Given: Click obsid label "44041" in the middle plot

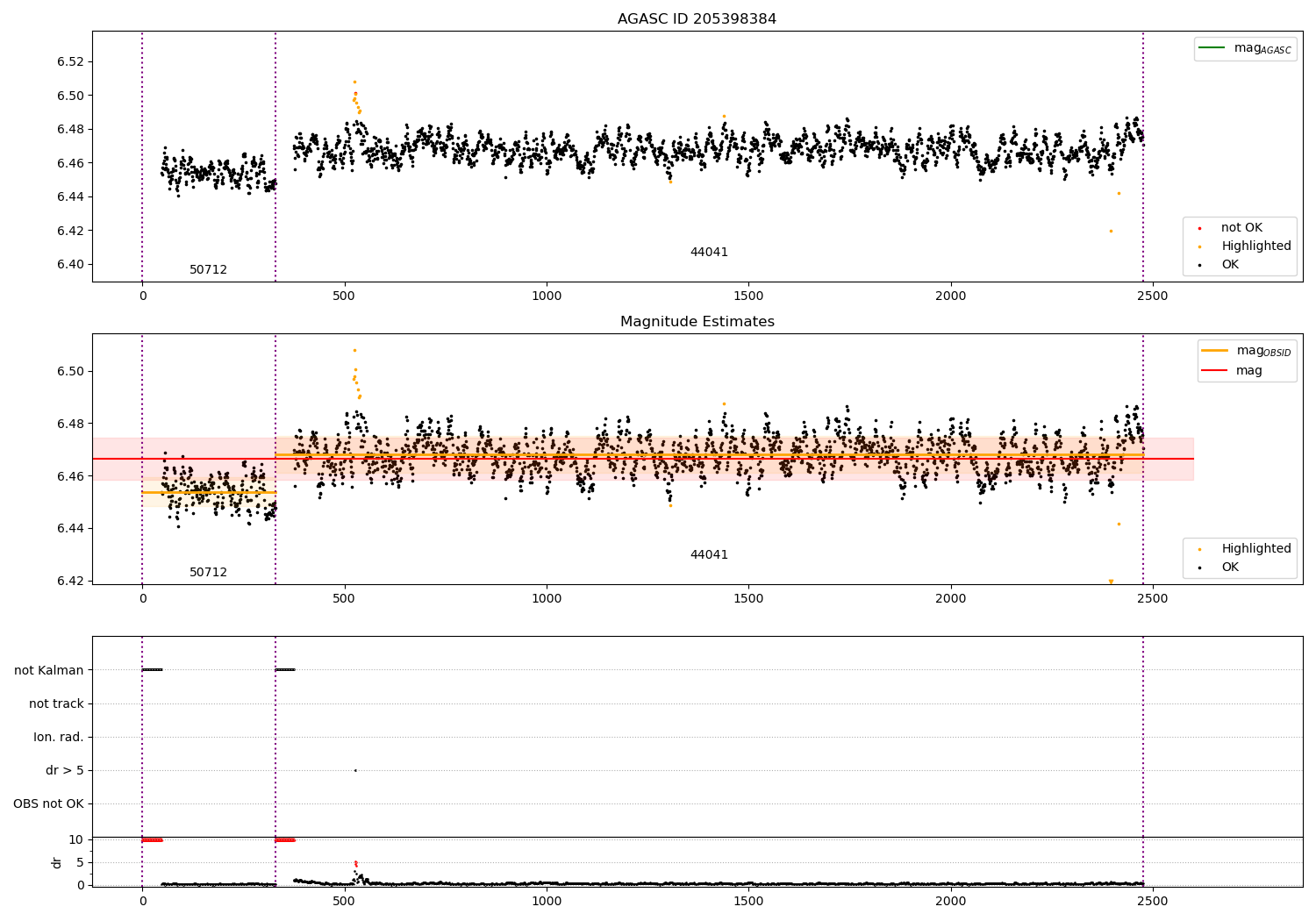Looking at the screenshot, I should click(x=709, y=555).
